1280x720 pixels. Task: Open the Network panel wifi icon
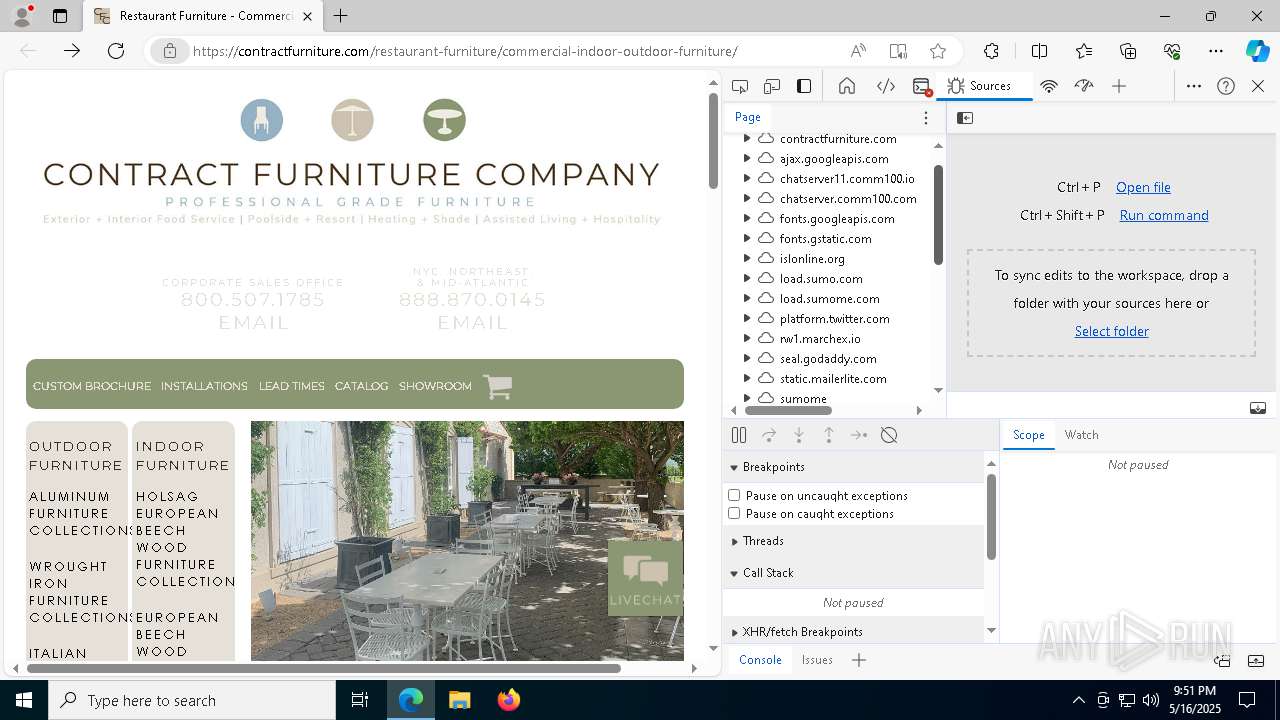(x=1049, y=86)
